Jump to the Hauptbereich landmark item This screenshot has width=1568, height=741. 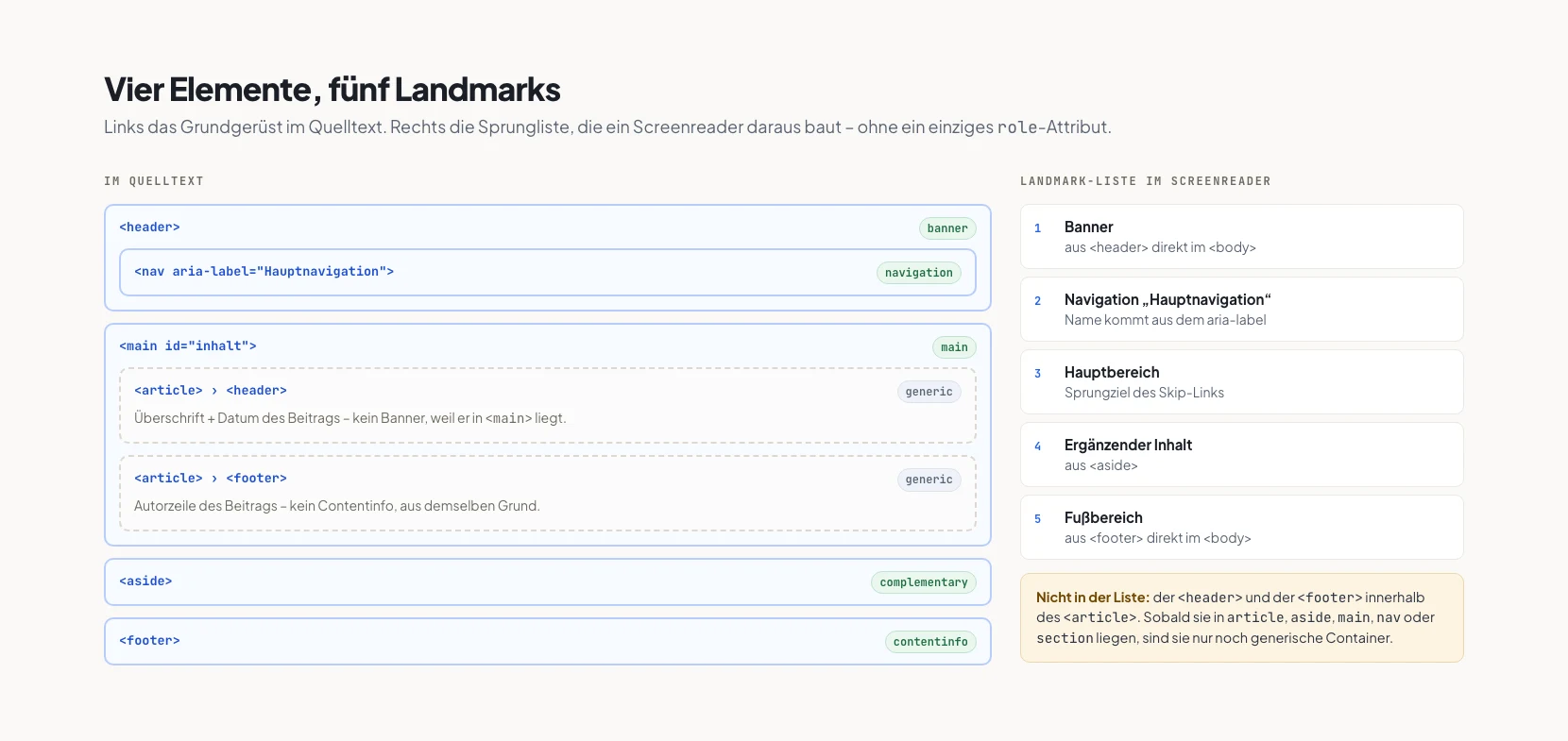point(1242,382)
